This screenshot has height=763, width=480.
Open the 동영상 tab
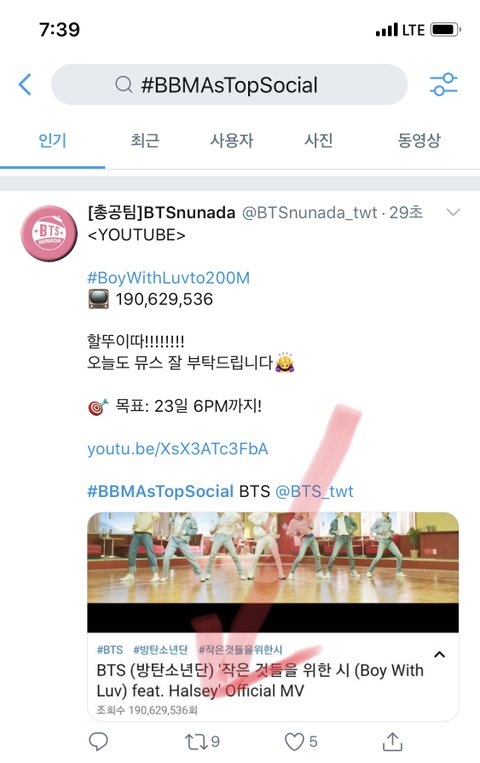419,141
